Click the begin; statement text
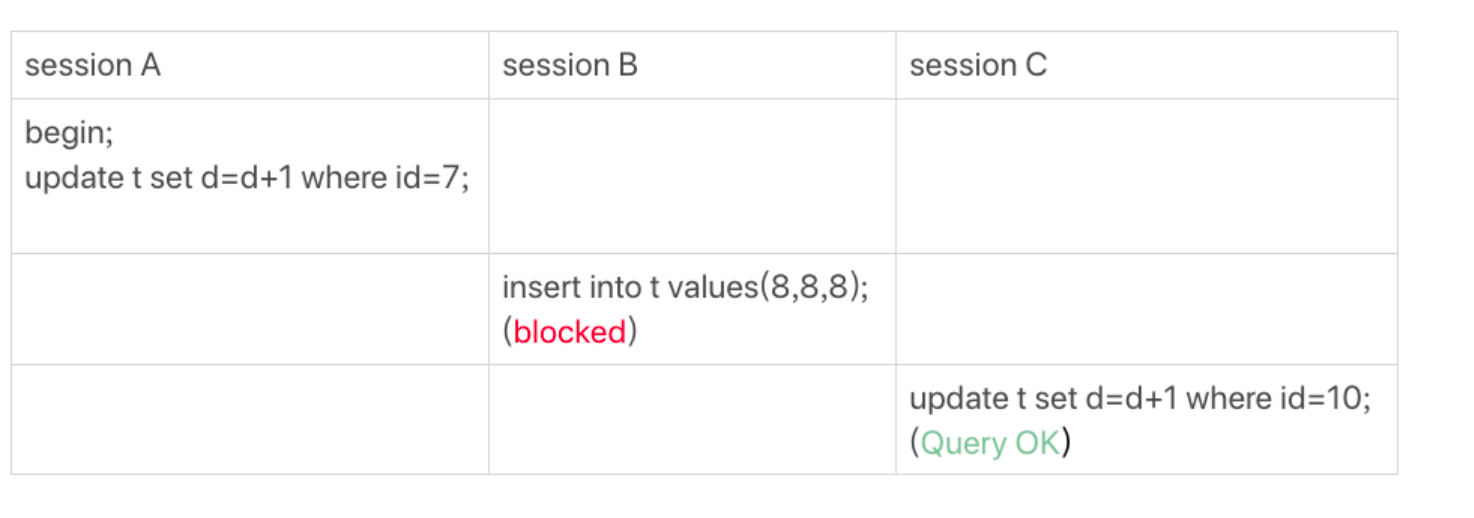The image size is (1474, 518). 69,134
